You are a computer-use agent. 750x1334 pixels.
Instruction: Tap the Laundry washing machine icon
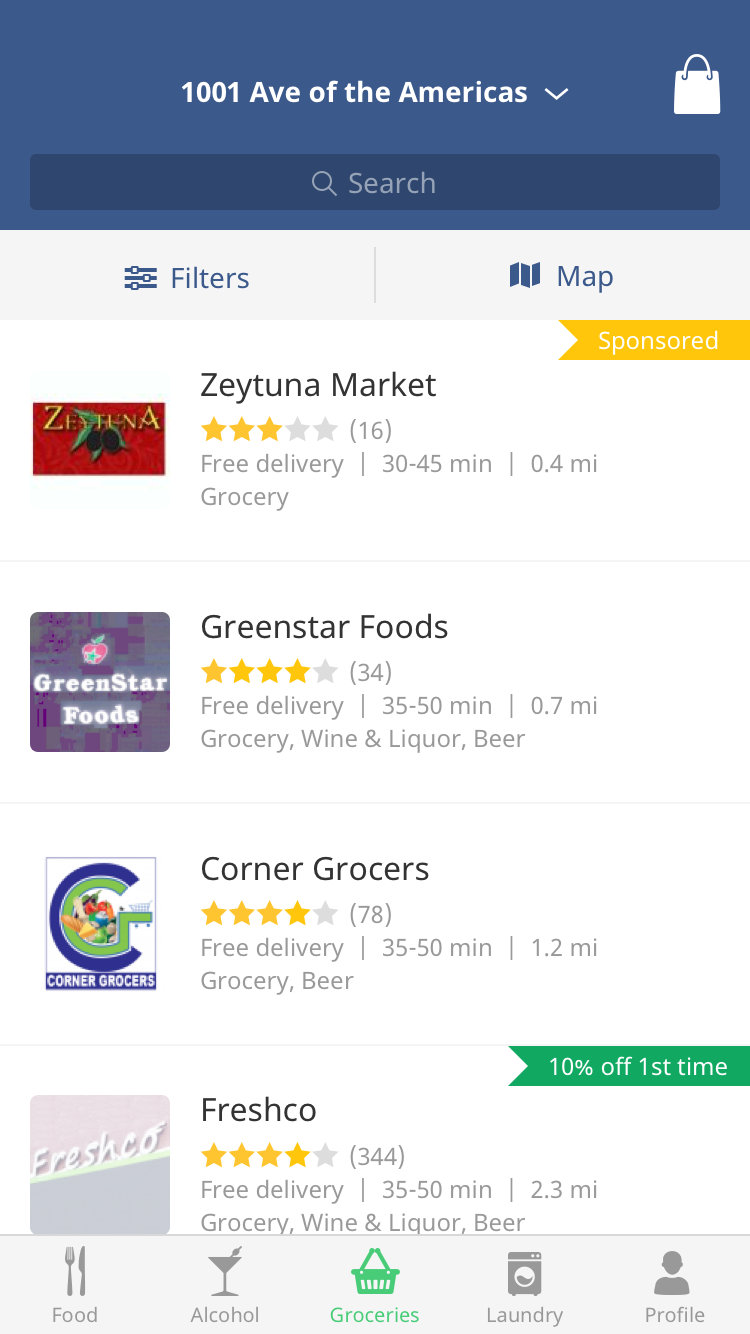point(524,1272)
